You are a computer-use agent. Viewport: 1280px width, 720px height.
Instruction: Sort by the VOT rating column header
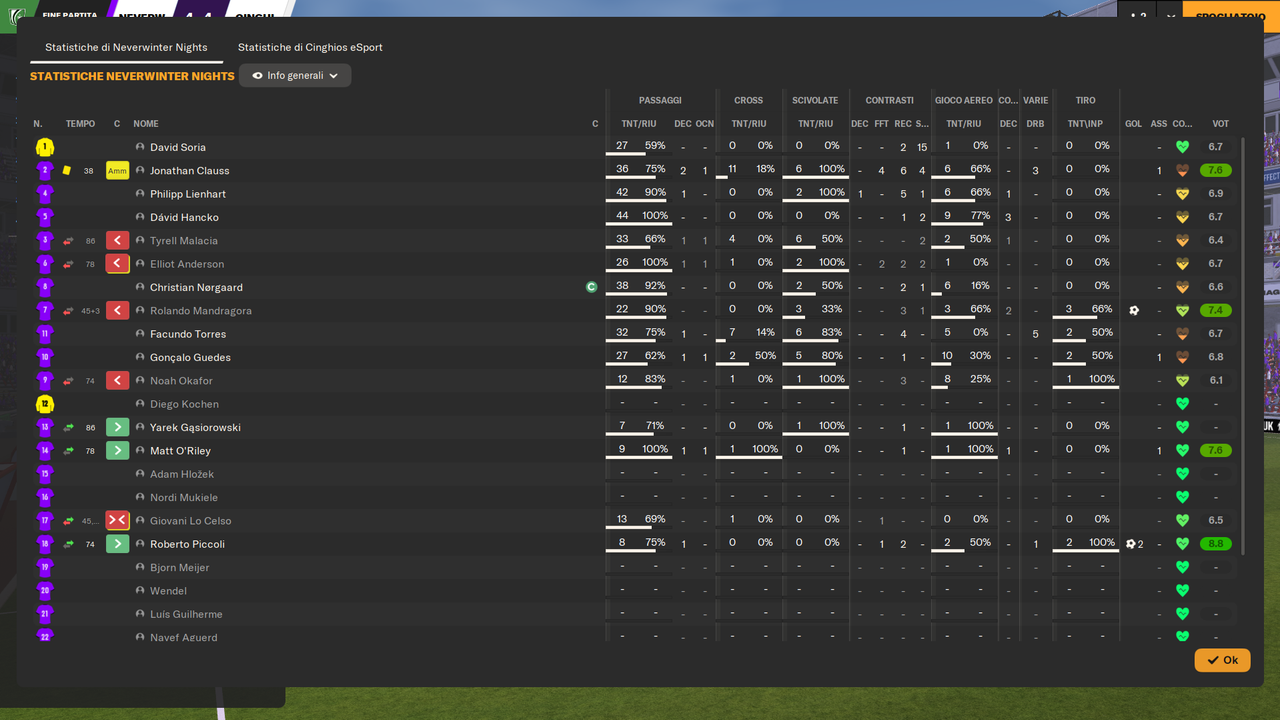(1220, 124)
